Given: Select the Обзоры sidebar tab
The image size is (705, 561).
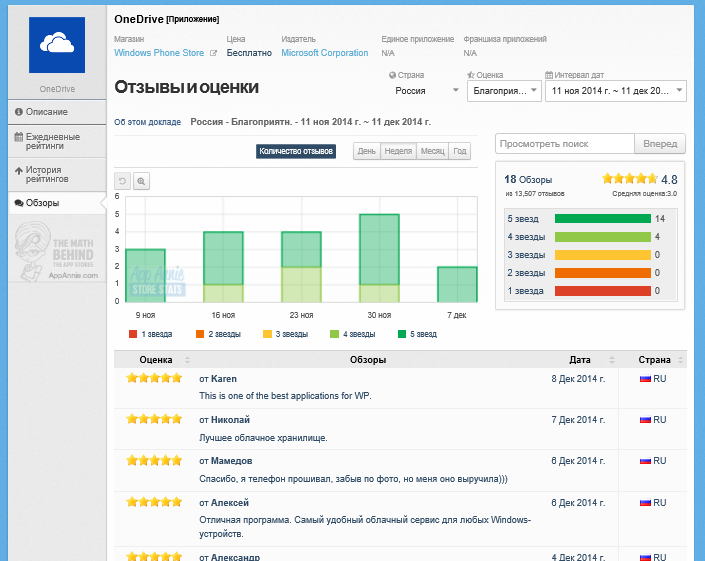Looking at the screenshot, I should pyautogui.click(x=57, y=203).
